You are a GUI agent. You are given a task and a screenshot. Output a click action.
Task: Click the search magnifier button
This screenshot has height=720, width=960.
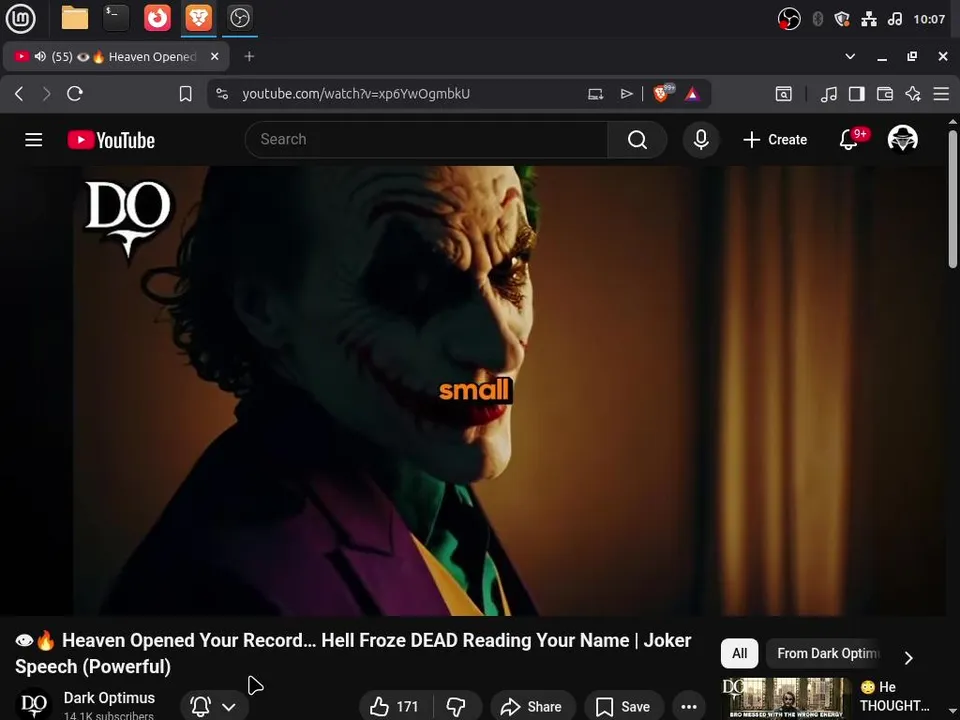[637, 140]
